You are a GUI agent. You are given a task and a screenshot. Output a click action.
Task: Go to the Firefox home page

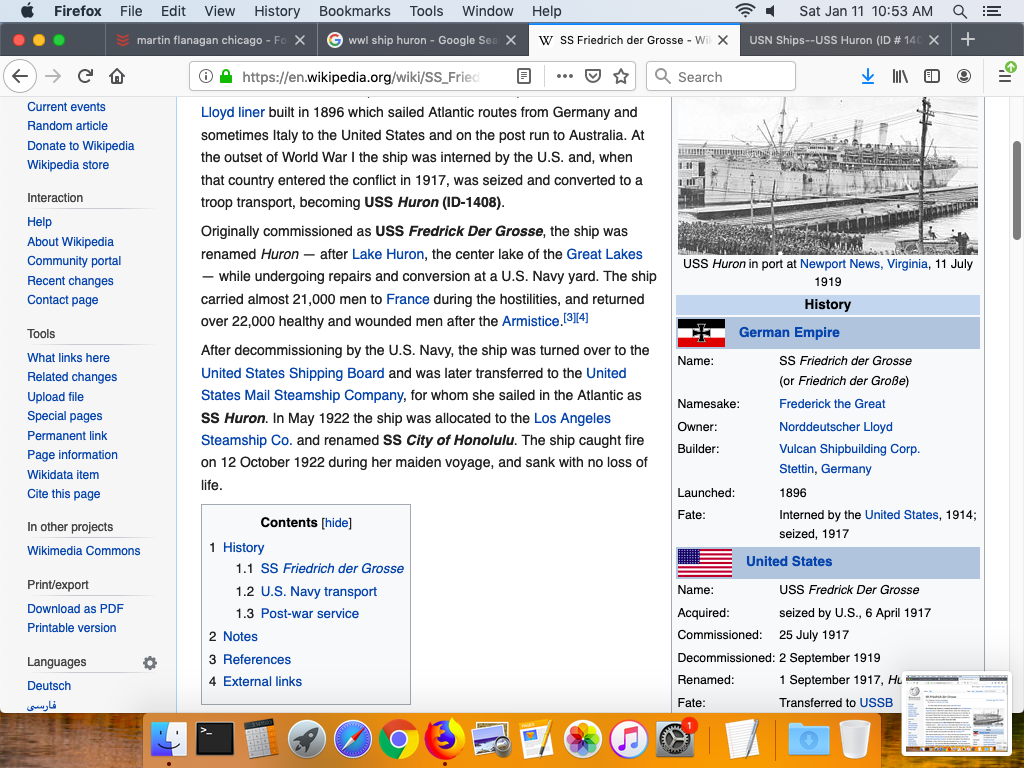point(117,76)
